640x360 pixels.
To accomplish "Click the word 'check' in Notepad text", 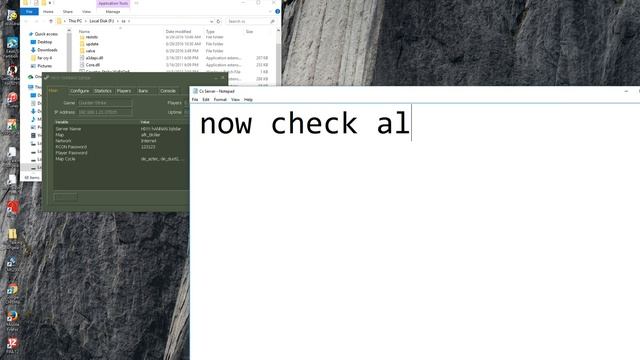I will pyautogui.click(x=314, y=123).
